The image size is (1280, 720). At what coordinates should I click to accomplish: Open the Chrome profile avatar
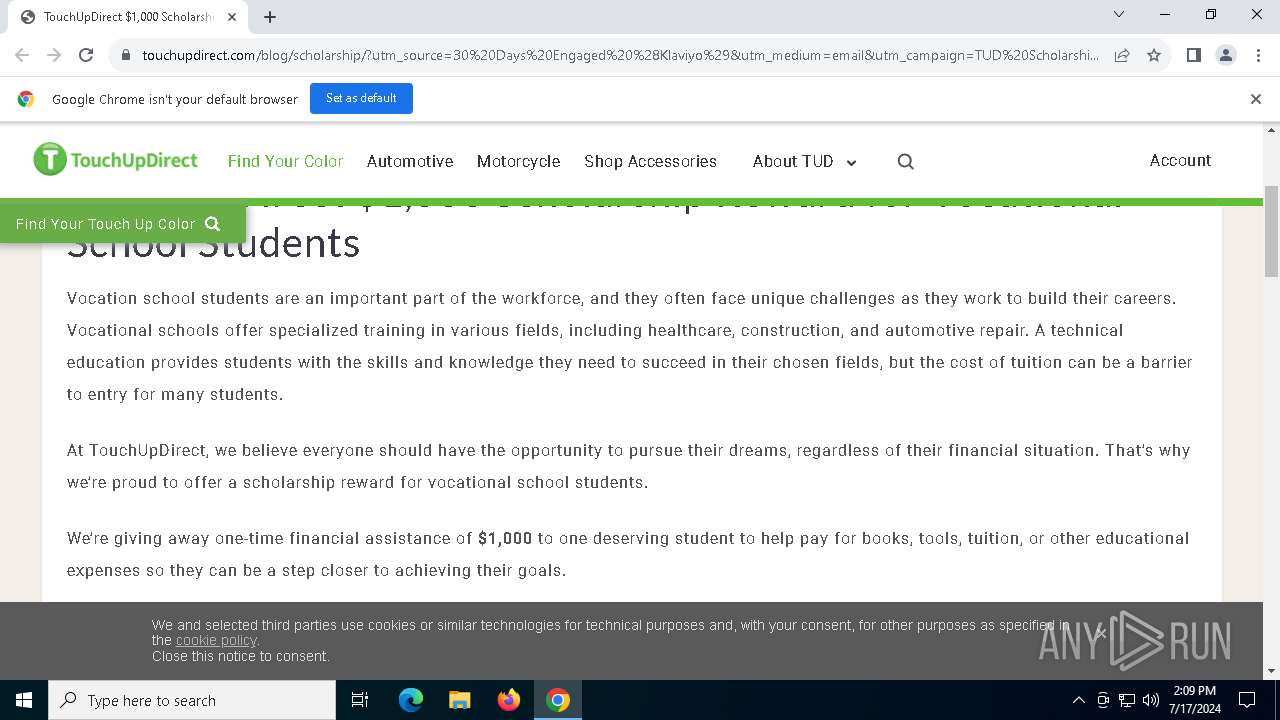click(1226, 55)
